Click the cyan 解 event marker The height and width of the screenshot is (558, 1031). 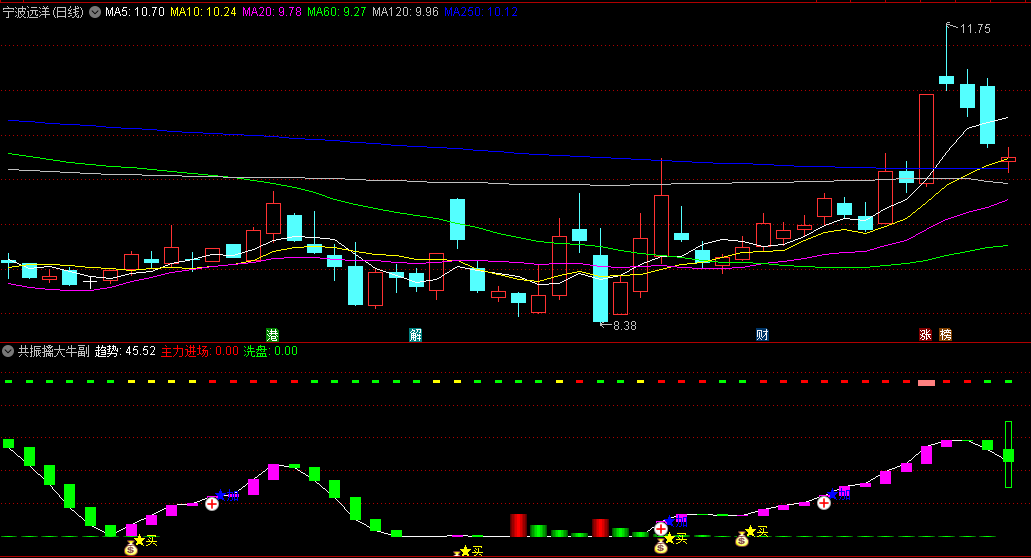tap(416, 335)
